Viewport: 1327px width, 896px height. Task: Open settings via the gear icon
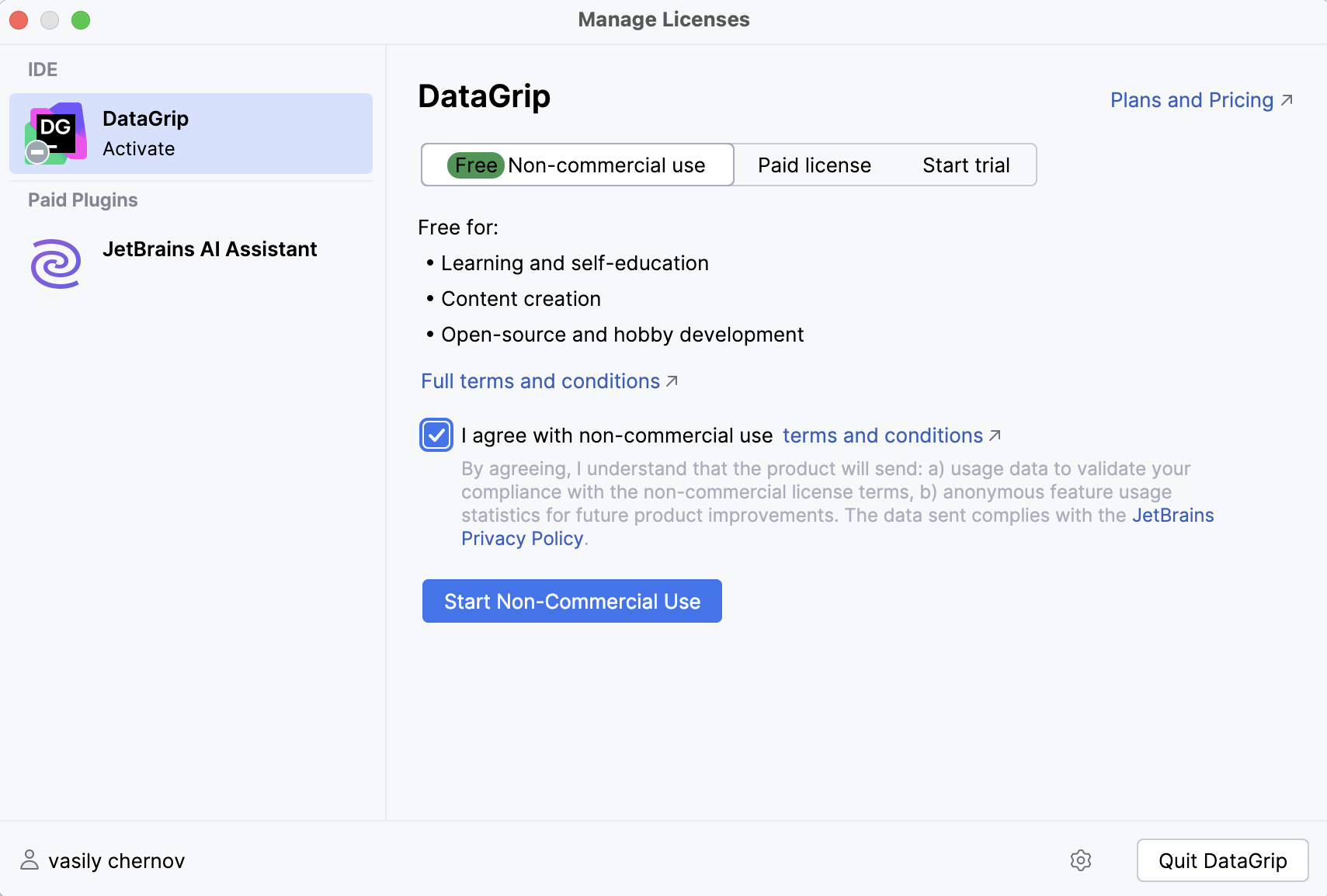[1081, 860]
